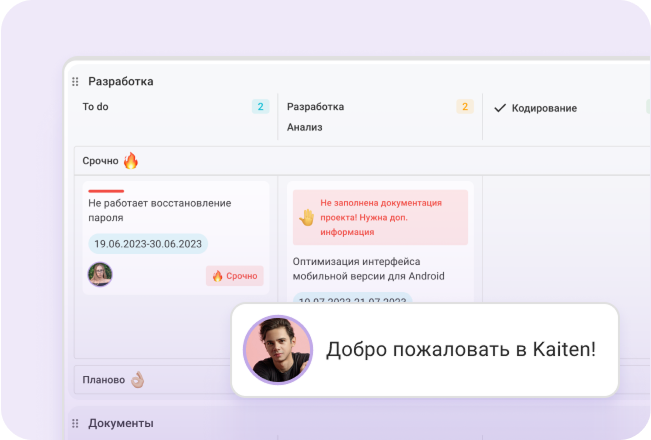The height and width of the screenshot is (440, 651).
Task: Collapse the Срочно swimlane
Action: [x=100, y=160]
